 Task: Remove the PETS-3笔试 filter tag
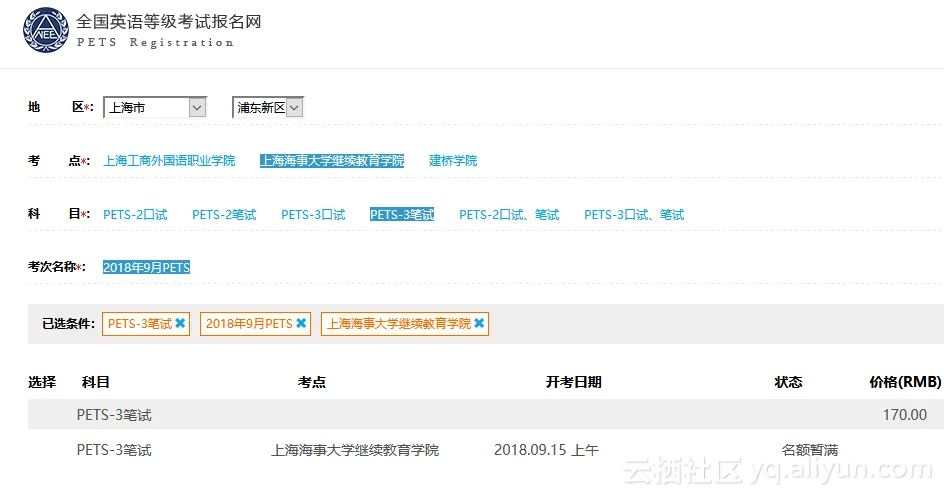click(x=180, y=323)
